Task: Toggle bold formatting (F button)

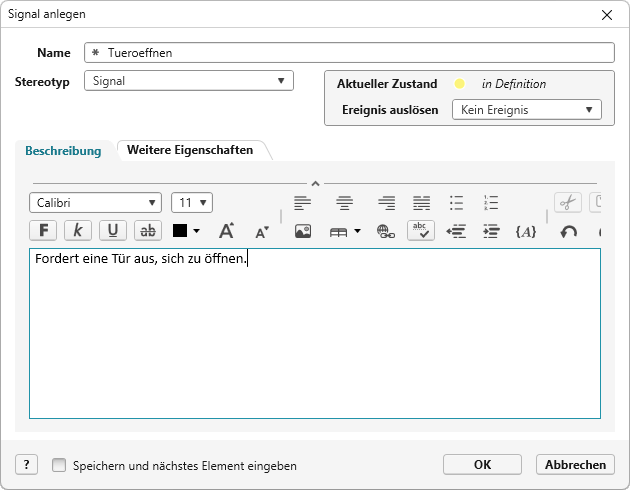Action: [43, 231]
